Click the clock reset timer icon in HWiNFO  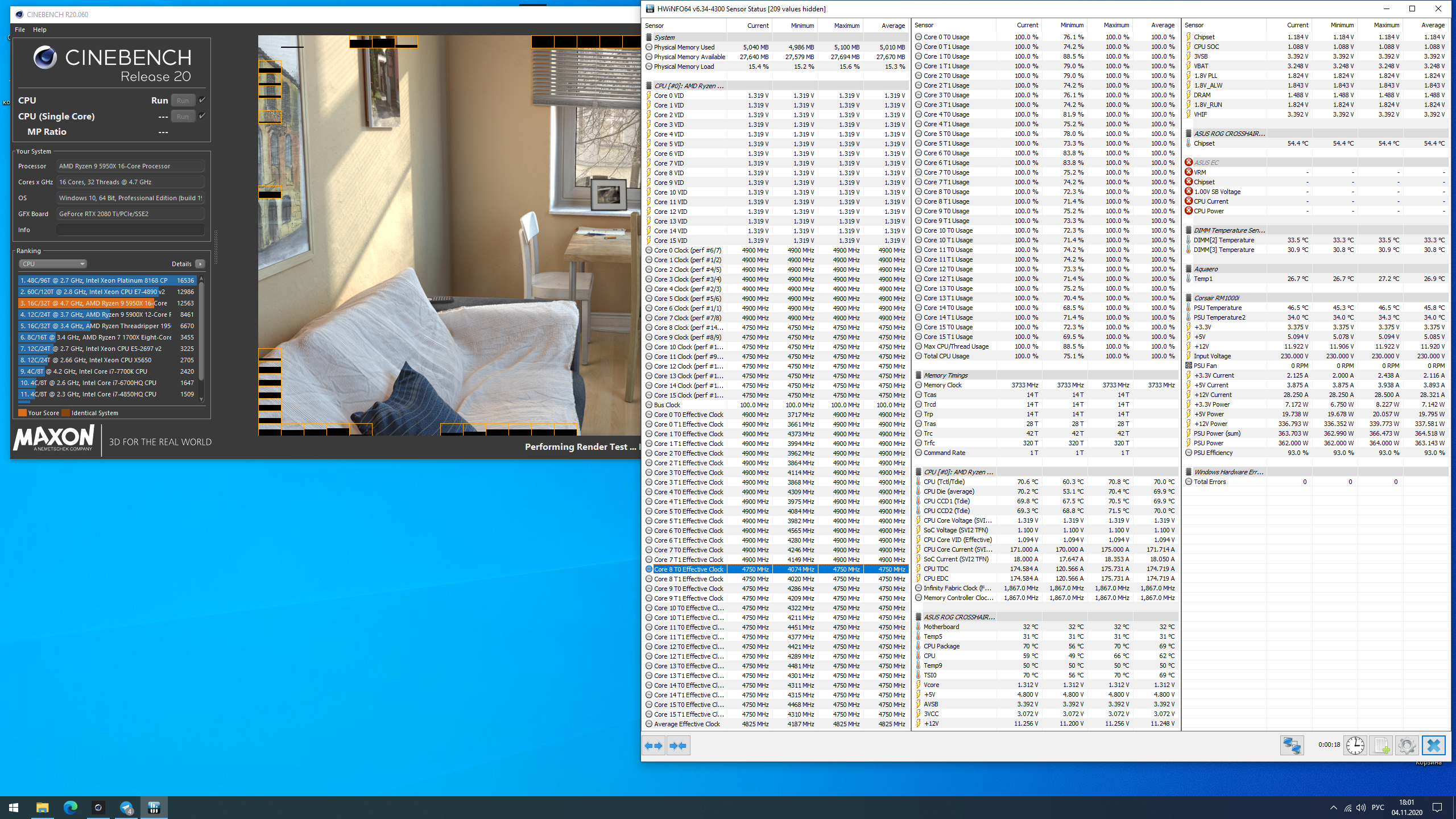pyautogui.click(x=1355, y=745)
